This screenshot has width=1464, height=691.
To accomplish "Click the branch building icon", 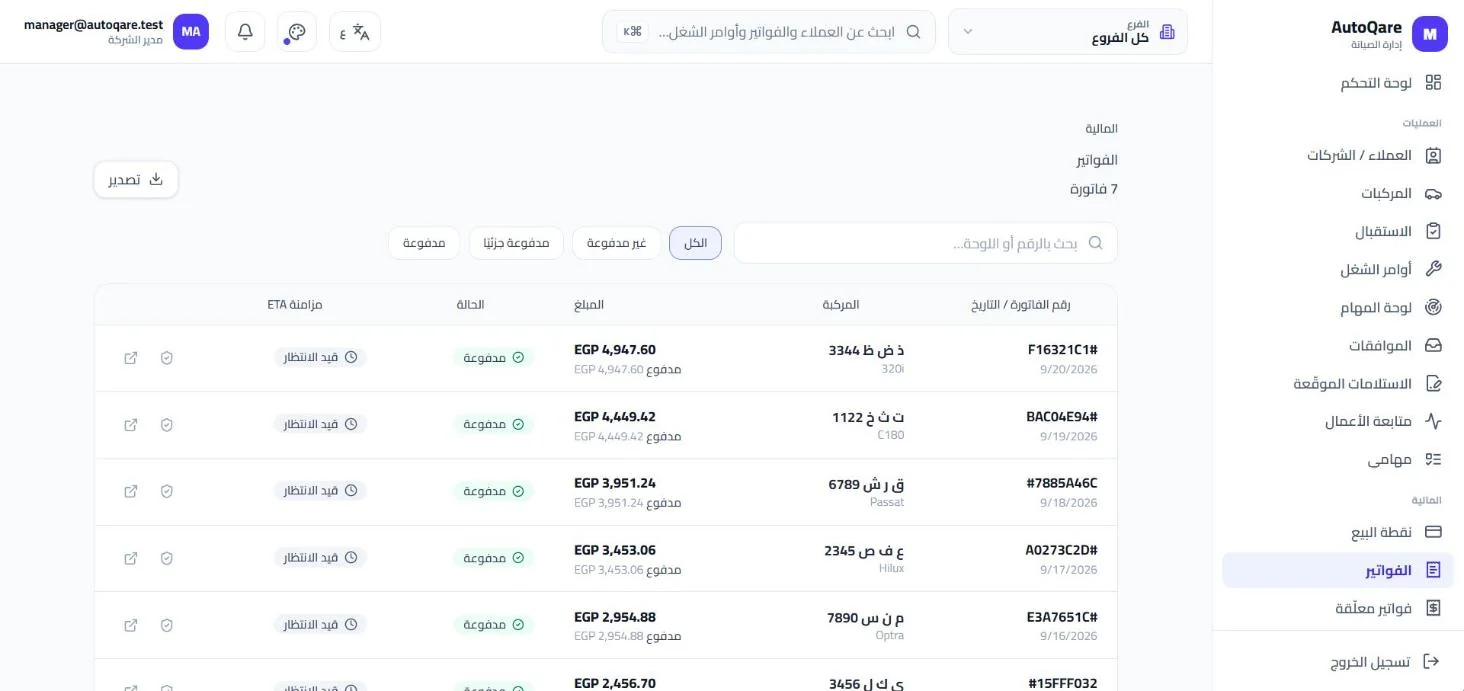I will 1167,32.
